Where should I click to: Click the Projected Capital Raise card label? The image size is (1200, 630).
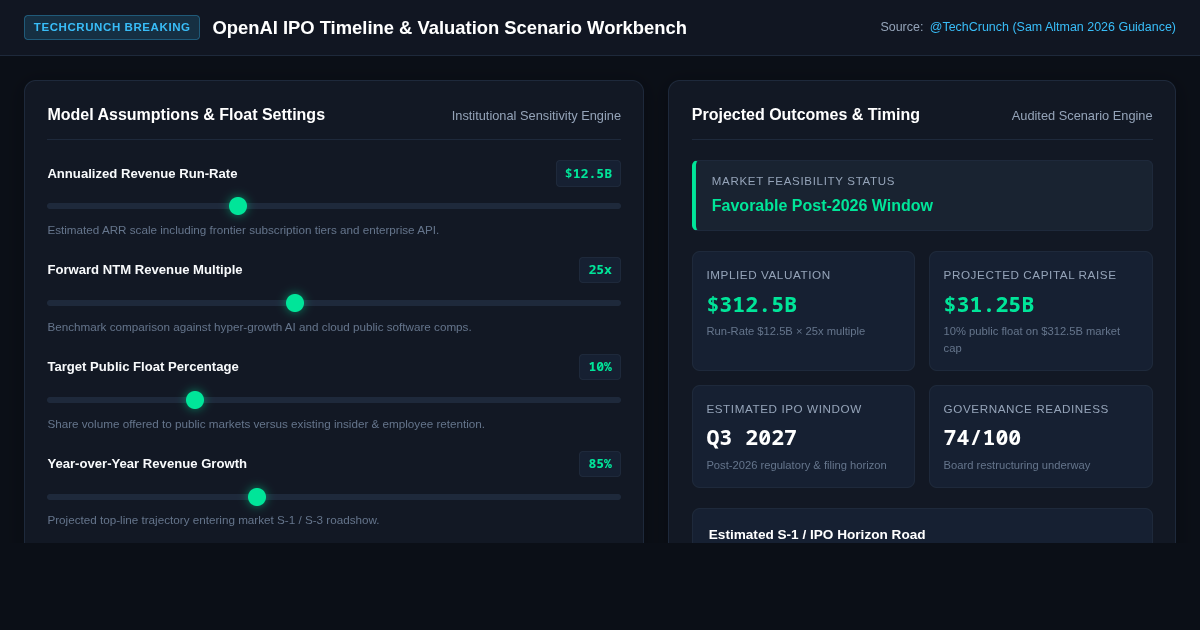coord(1030,275)
